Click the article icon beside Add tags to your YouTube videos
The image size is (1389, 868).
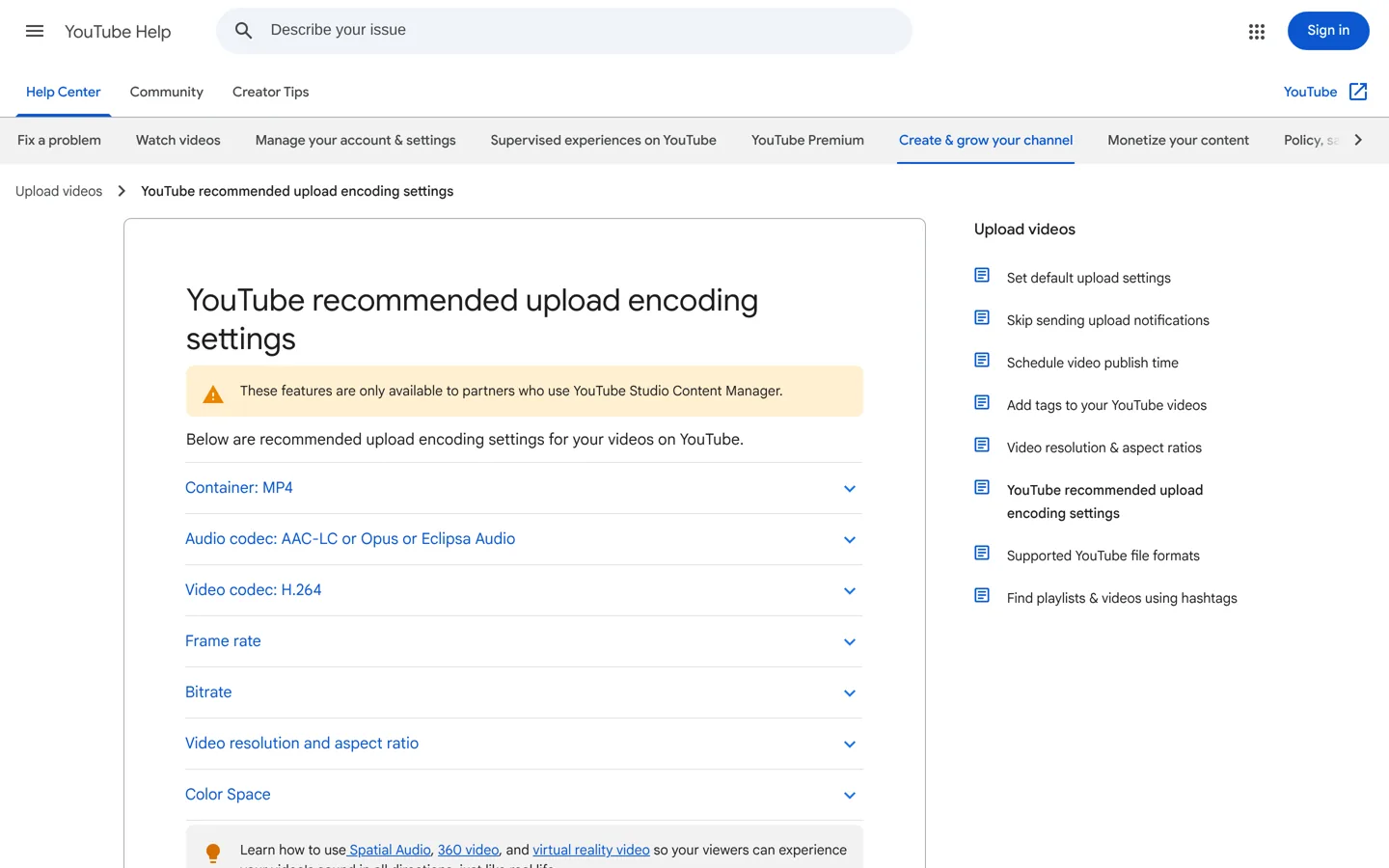pyautogui.click(x=982, y=403)
